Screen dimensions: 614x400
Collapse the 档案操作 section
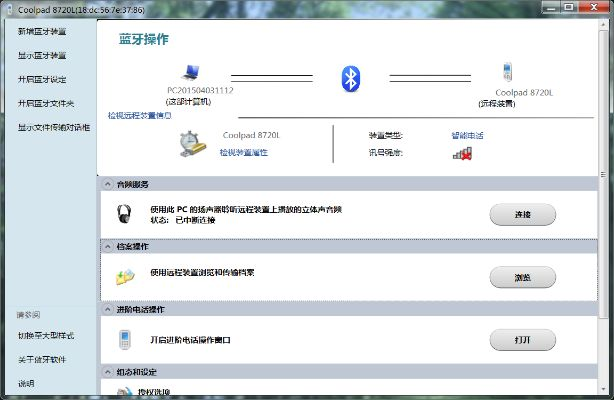(108, 246)
